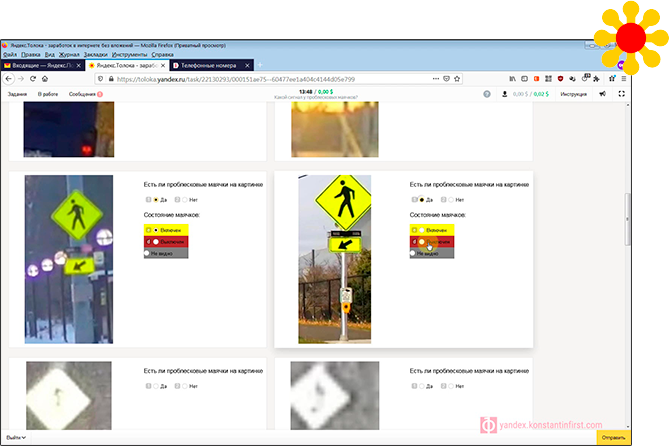Click the red uBlock shield extension
This screenshot has height=446, width=672.
(x=560, y=79)
